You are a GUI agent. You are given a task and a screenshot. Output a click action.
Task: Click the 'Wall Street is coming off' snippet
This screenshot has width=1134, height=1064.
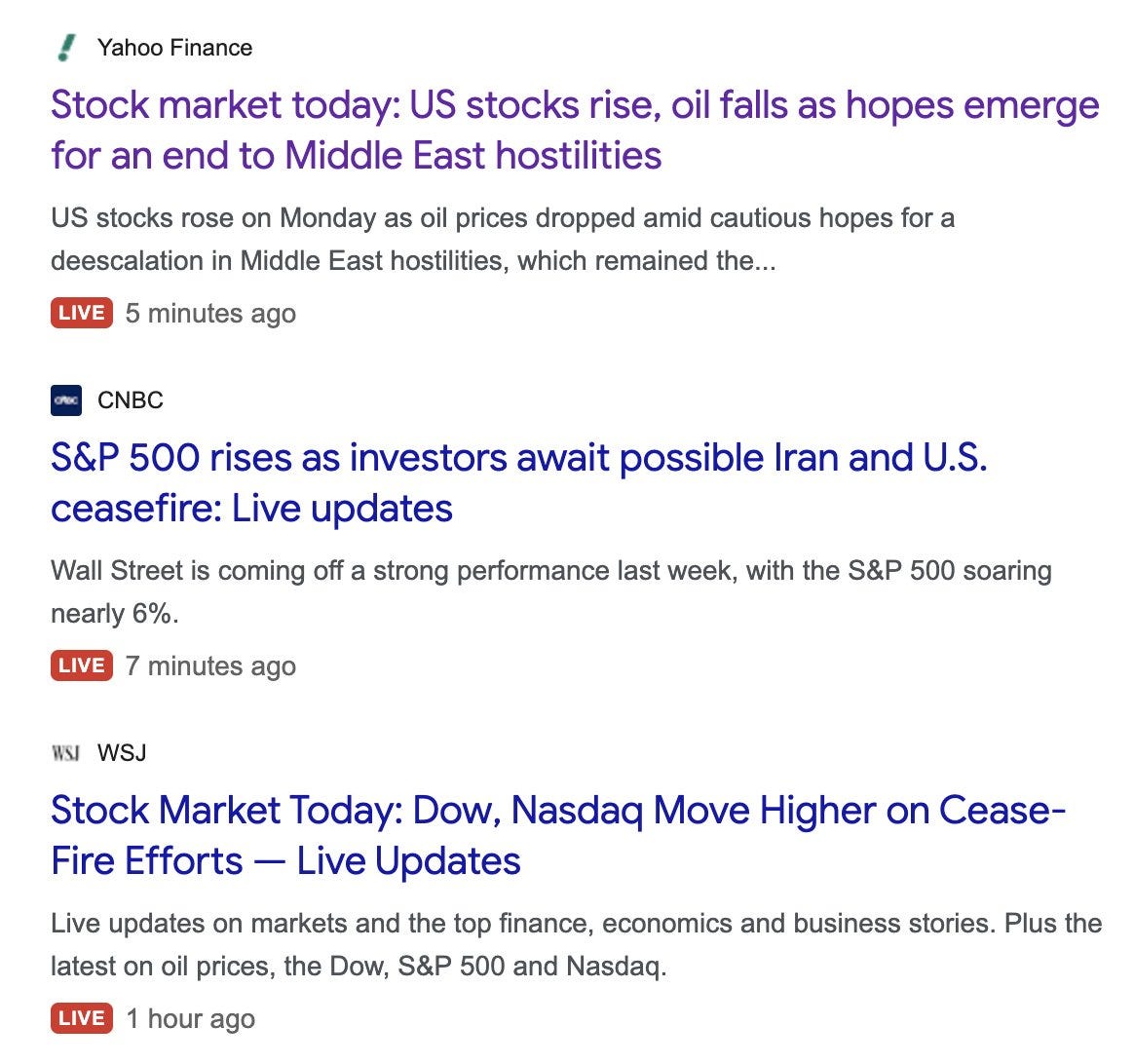[551, 591]
